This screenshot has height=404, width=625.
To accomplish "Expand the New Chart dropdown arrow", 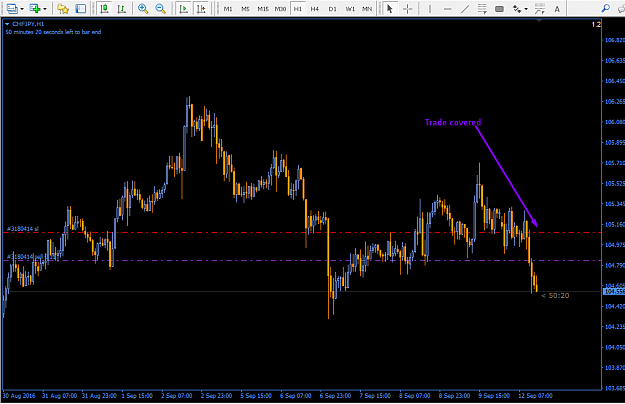I will click(45, 9).
